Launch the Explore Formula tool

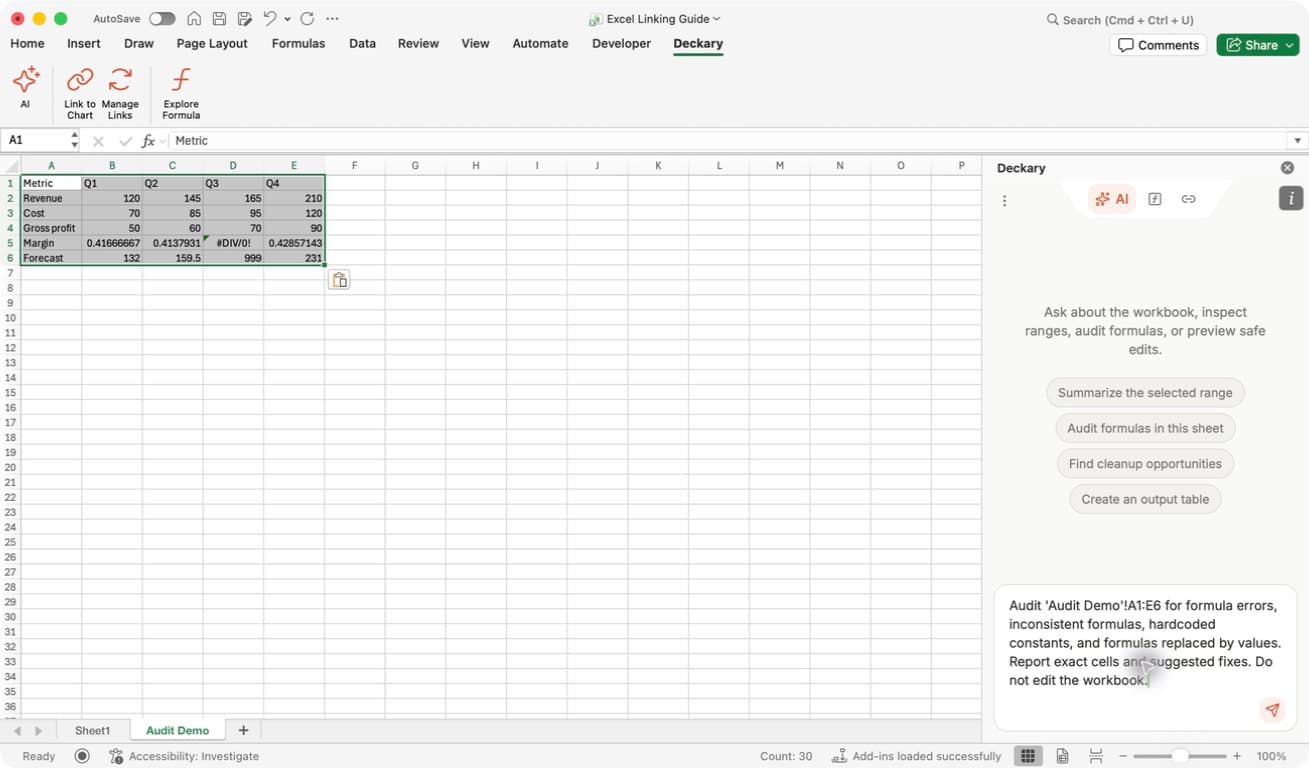(181, 93)
